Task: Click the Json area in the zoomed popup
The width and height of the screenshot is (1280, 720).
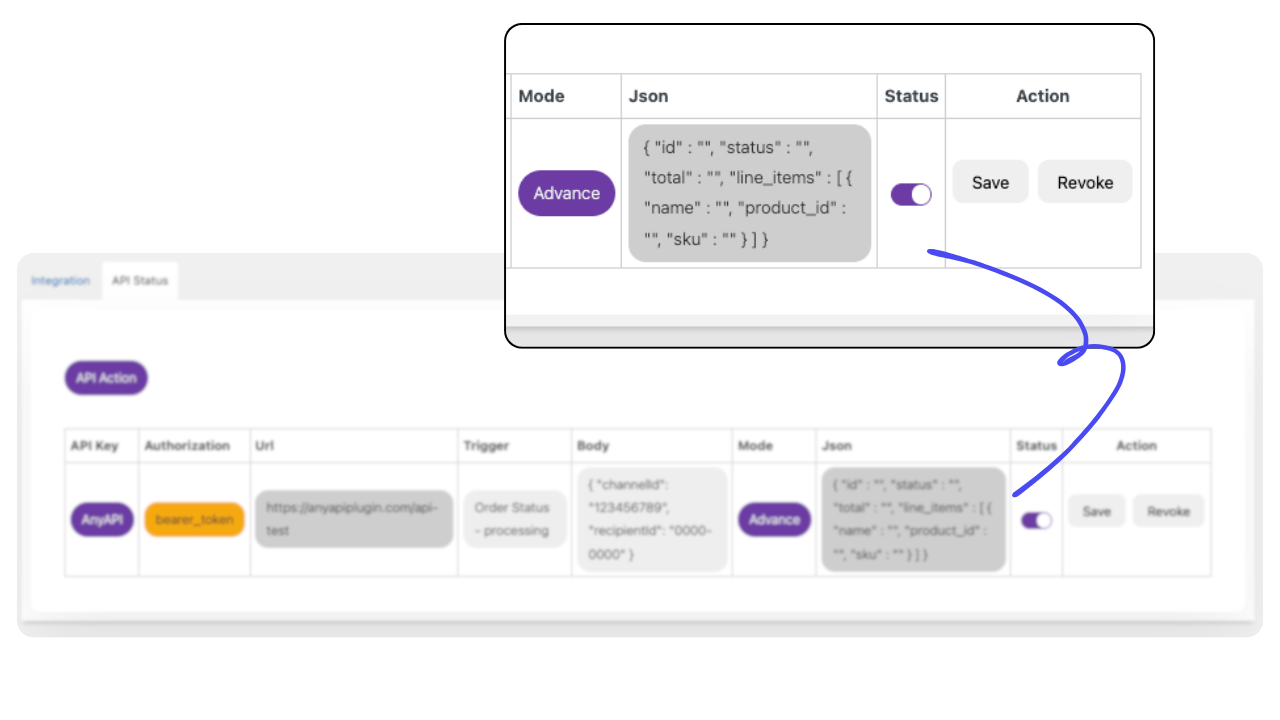Action: tap(748, 192)
